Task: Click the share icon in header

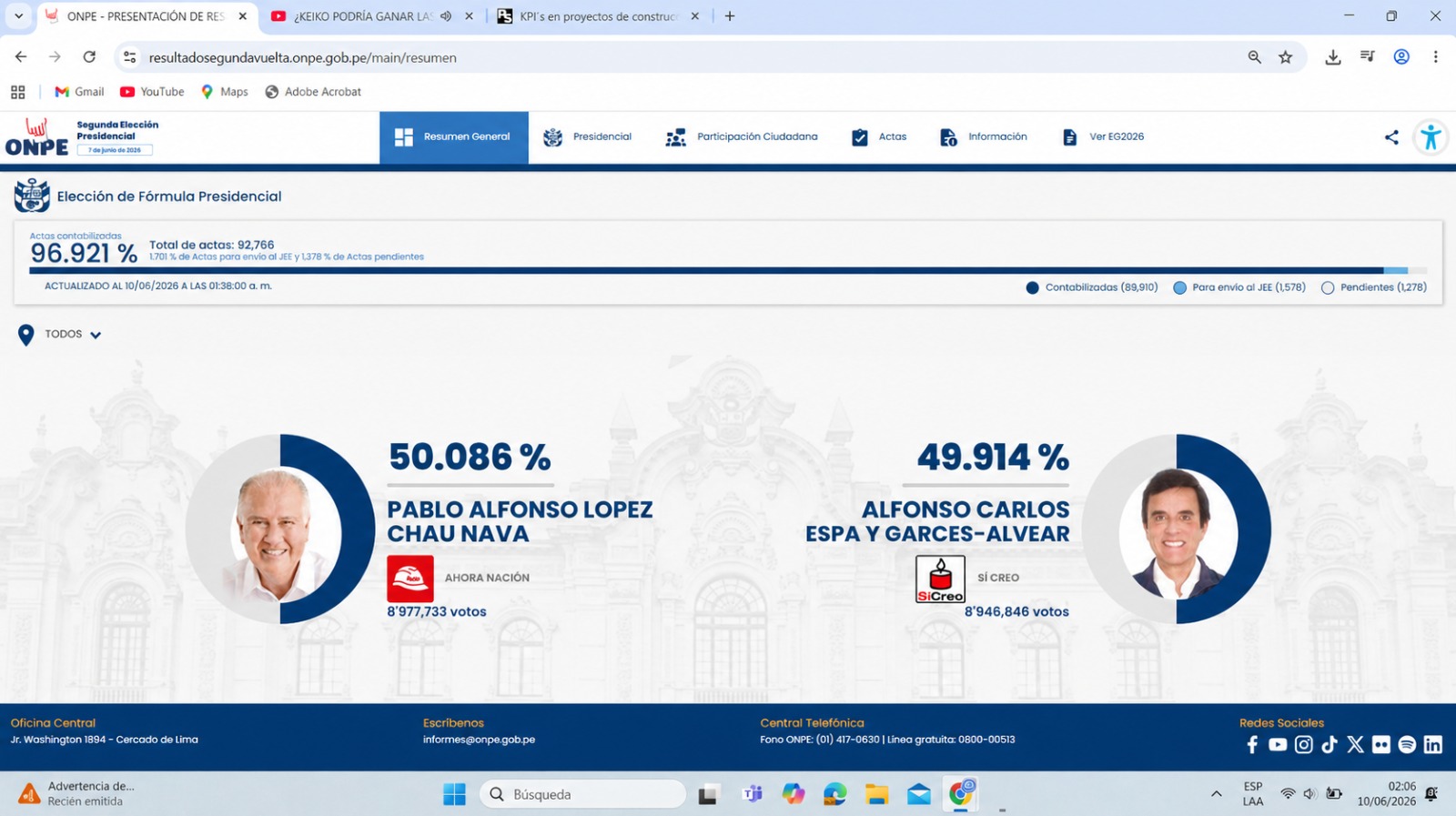Action: pos(1391,137)
